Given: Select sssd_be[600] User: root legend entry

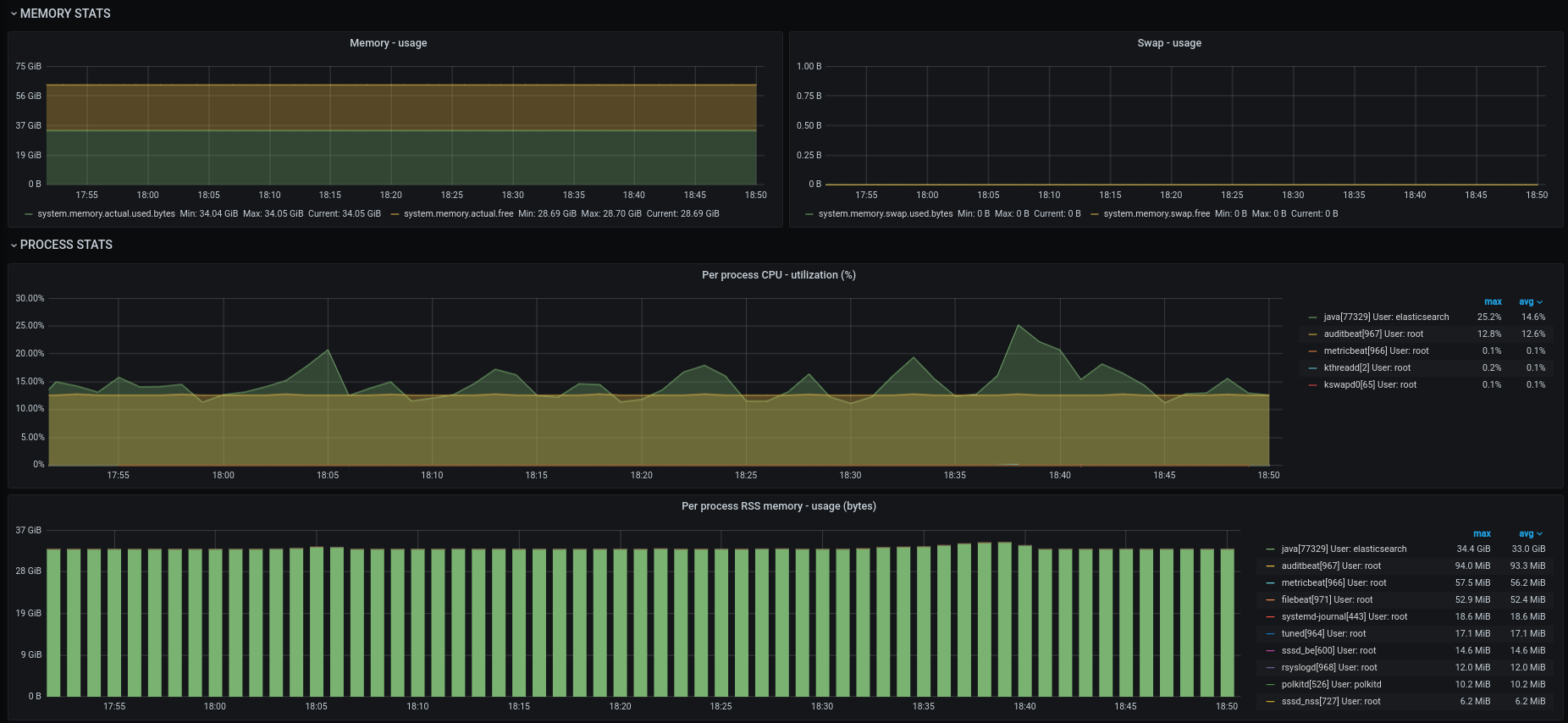Looking at the screenshot, I should [x=1328, y=650].
